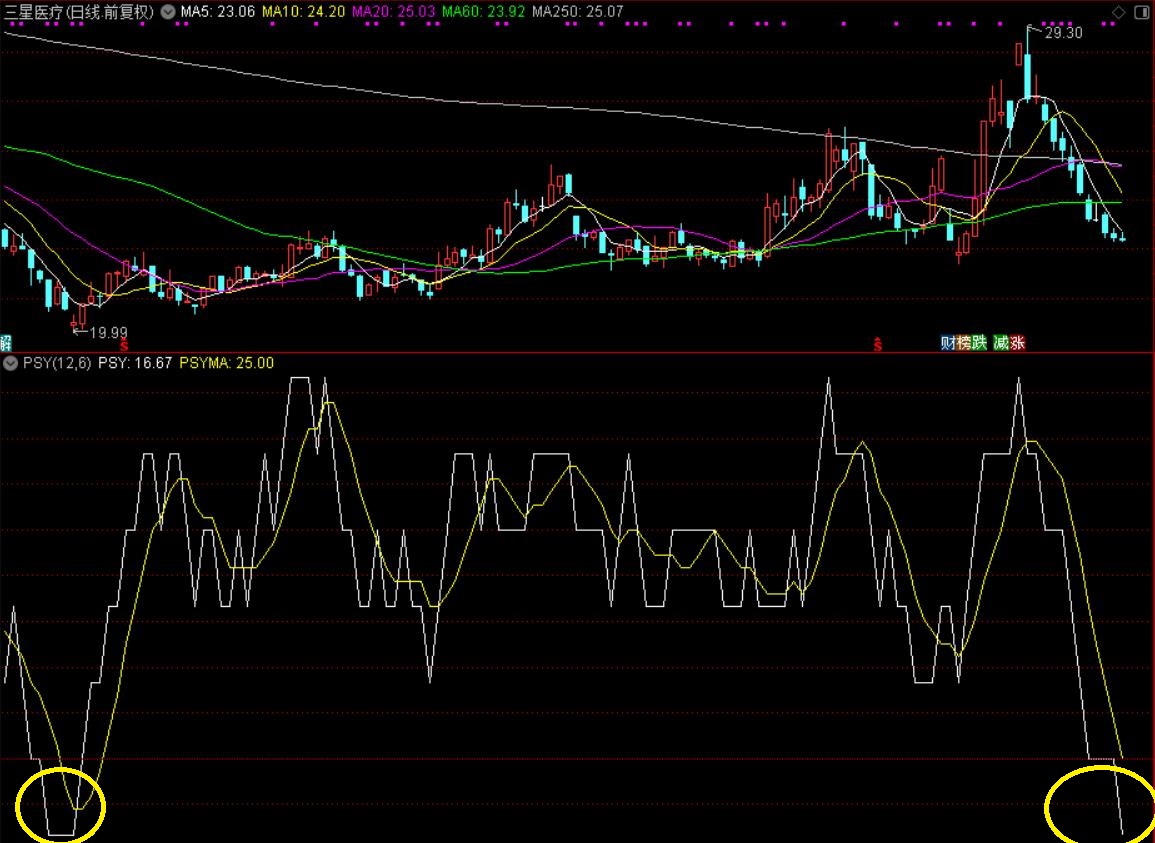Click the PSYMA: 25.00 indicator label

(226, 363)
